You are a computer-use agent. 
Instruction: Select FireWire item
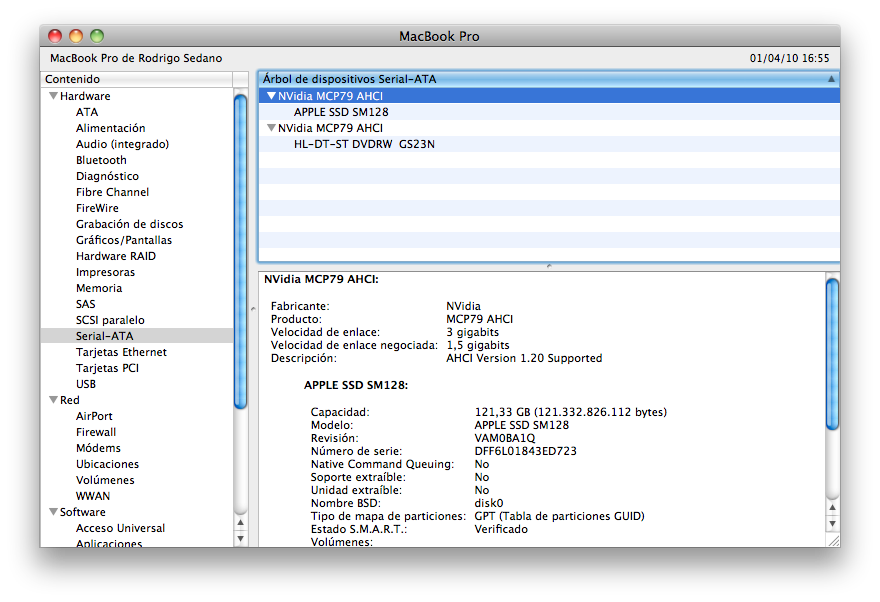tap(97, 208)
